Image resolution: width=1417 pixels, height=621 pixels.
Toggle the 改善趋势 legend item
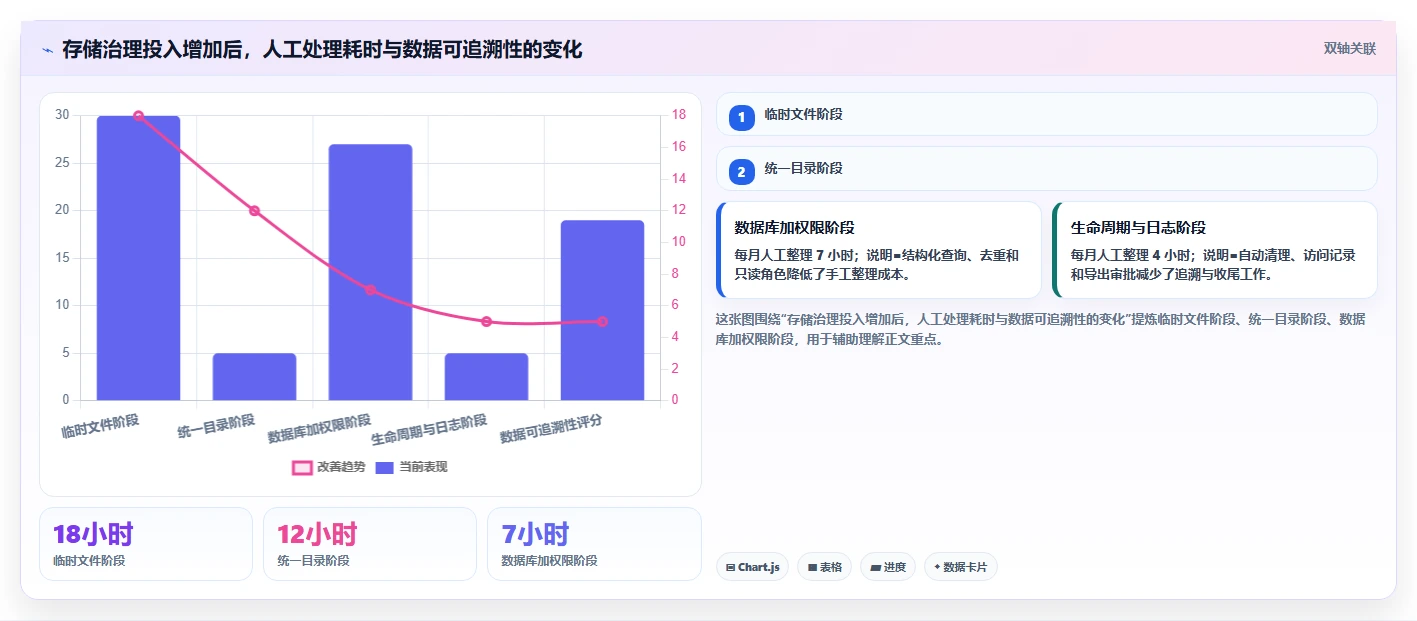[329, 467]
